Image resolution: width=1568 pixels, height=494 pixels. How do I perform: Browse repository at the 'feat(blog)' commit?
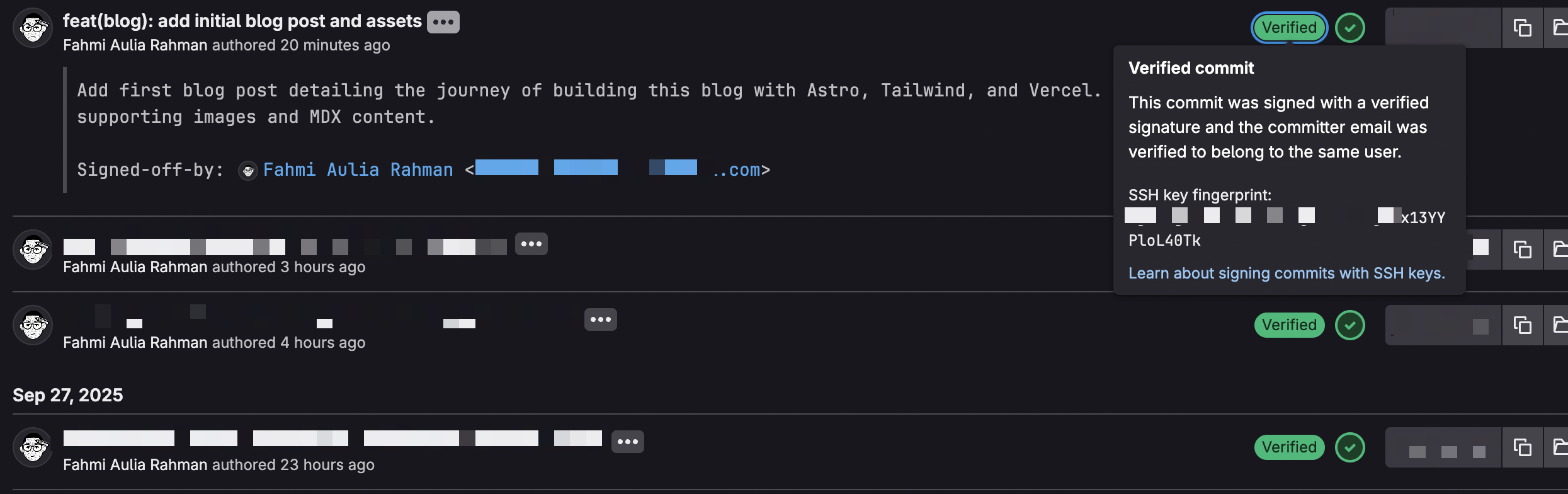pos(1559,28)
